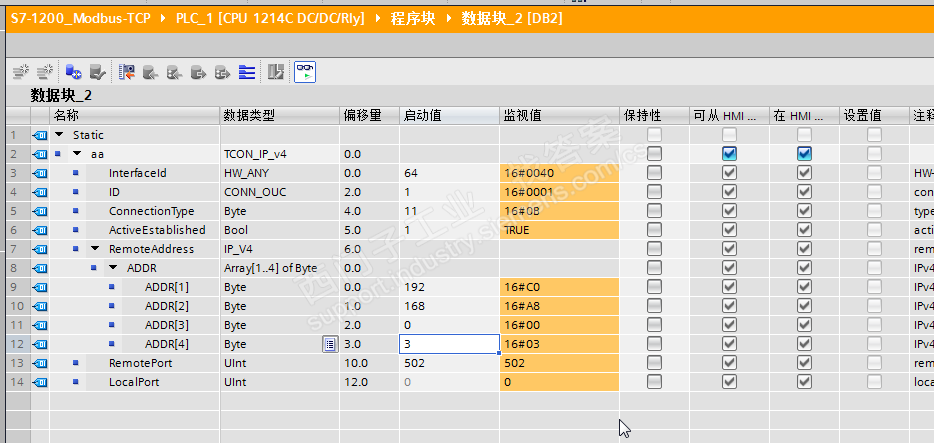Open 程序块 breadcrumb
This screenshot has height=443, width=934.
pyautogui.click(x=413, y=18)
